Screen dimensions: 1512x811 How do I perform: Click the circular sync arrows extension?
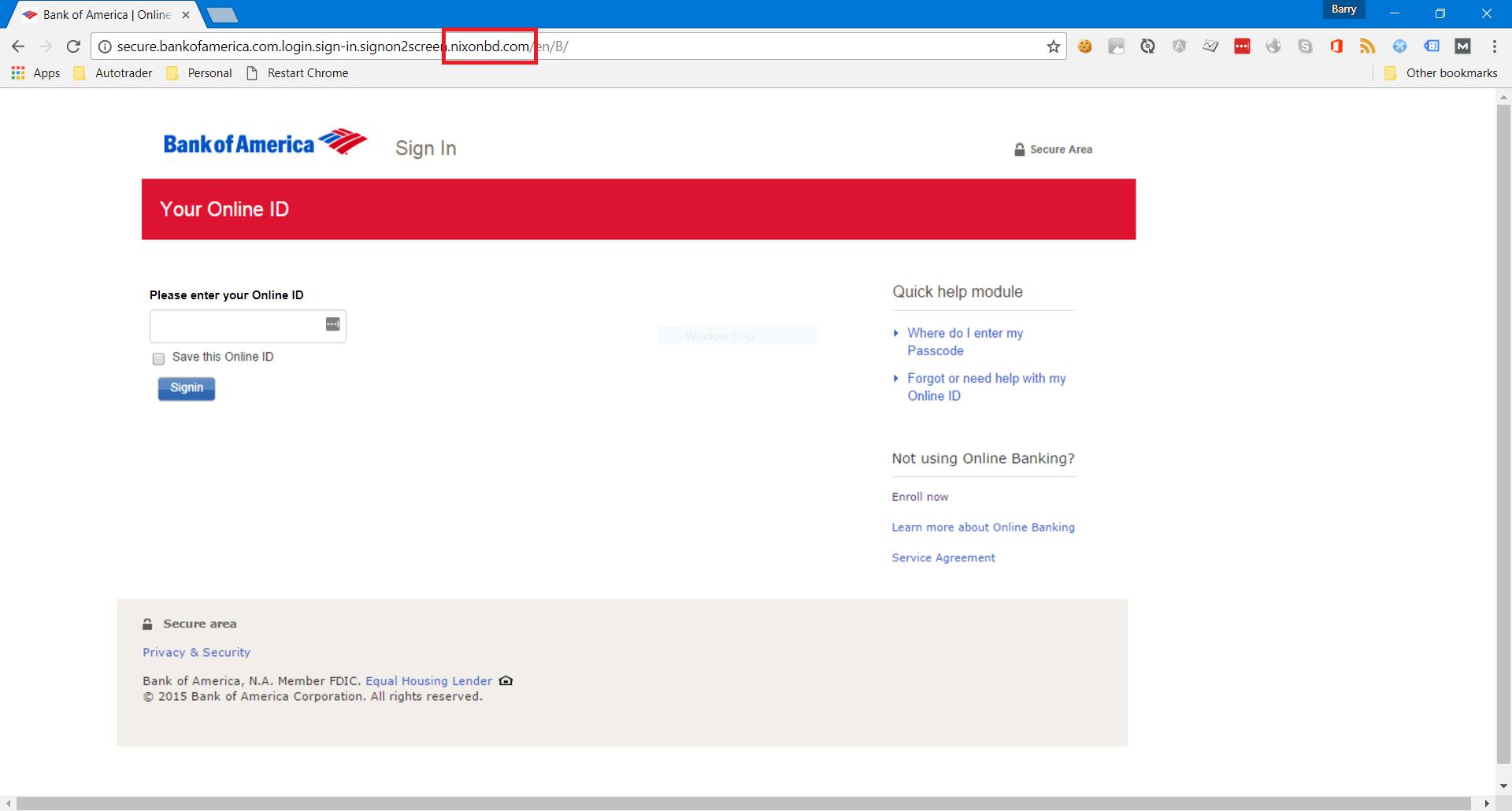1147,46
